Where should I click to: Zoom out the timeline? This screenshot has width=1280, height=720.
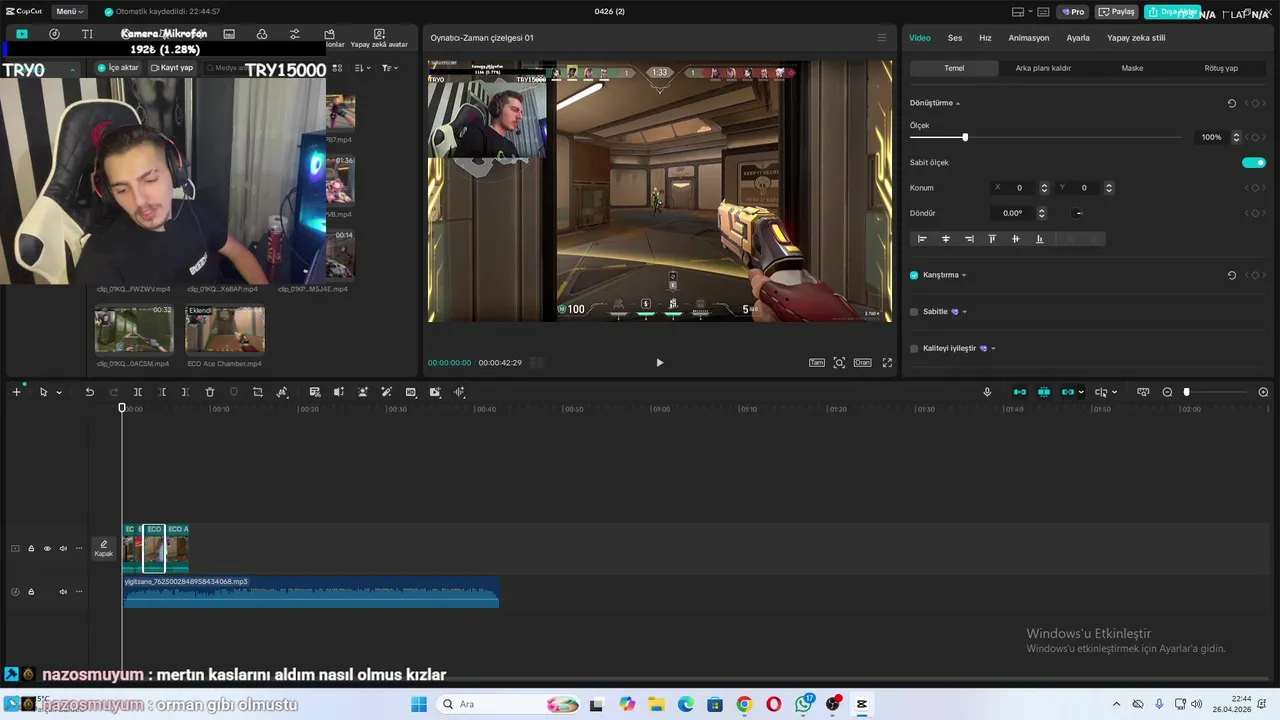point(1167,392)
